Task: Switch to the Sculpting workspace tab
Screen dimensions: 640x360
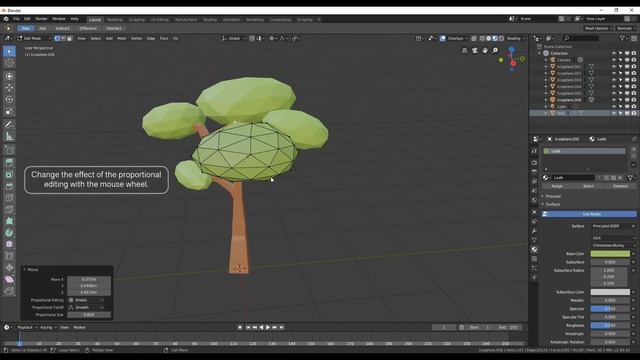Action: [x=137, y=20]
